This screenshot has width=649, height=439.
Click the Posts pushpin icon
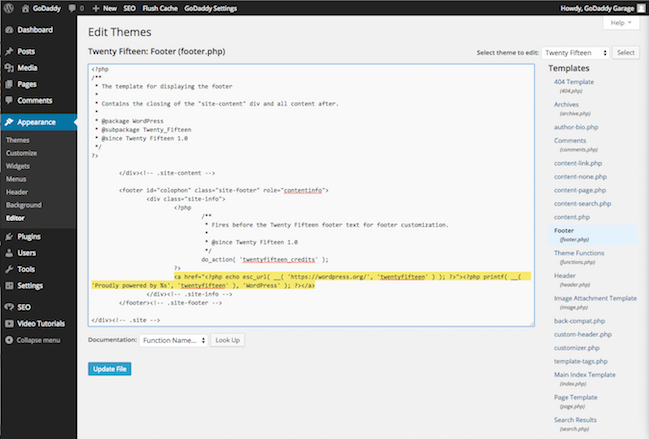tap(9, 51)
